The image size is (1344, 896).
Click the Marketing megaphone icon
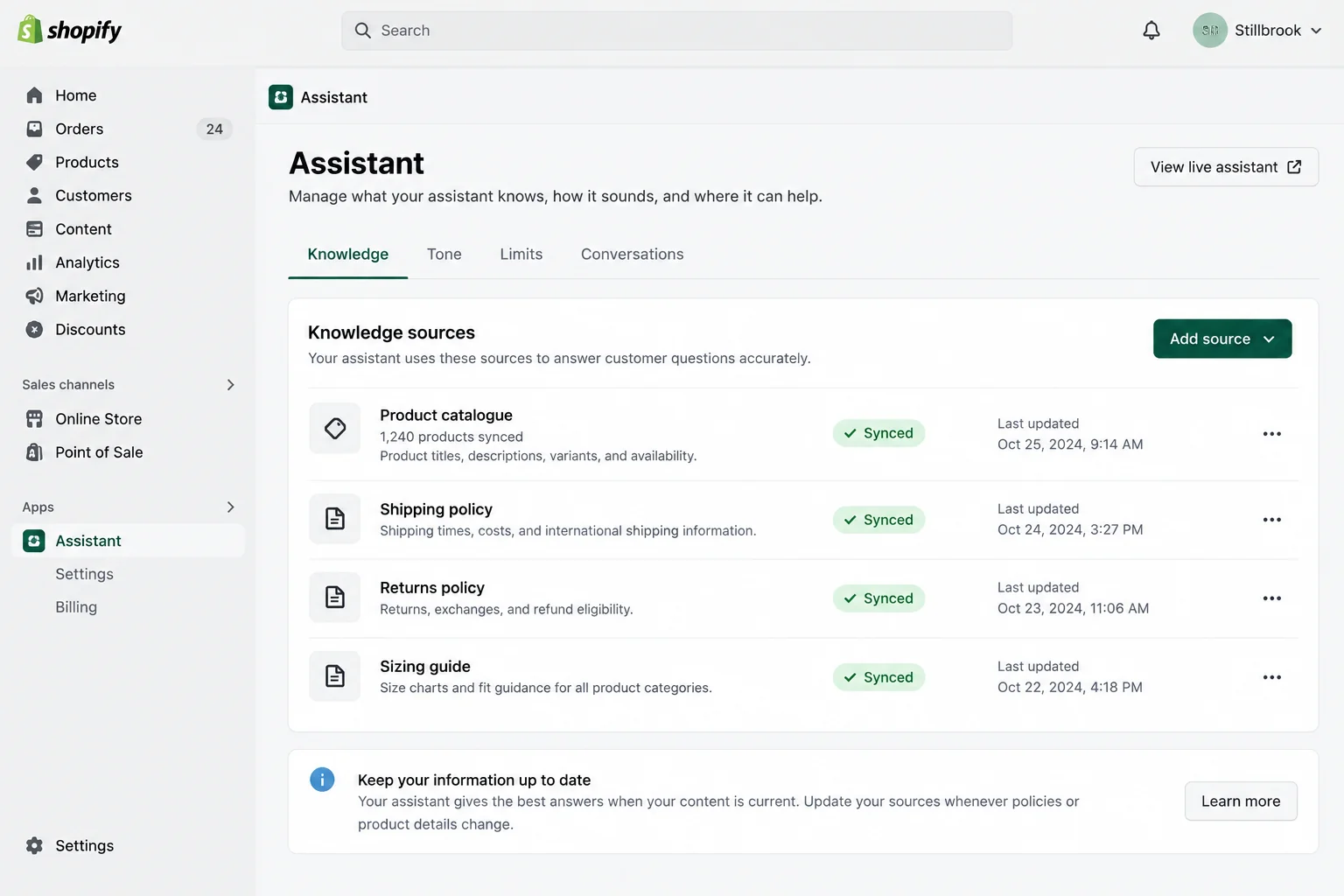34,296
